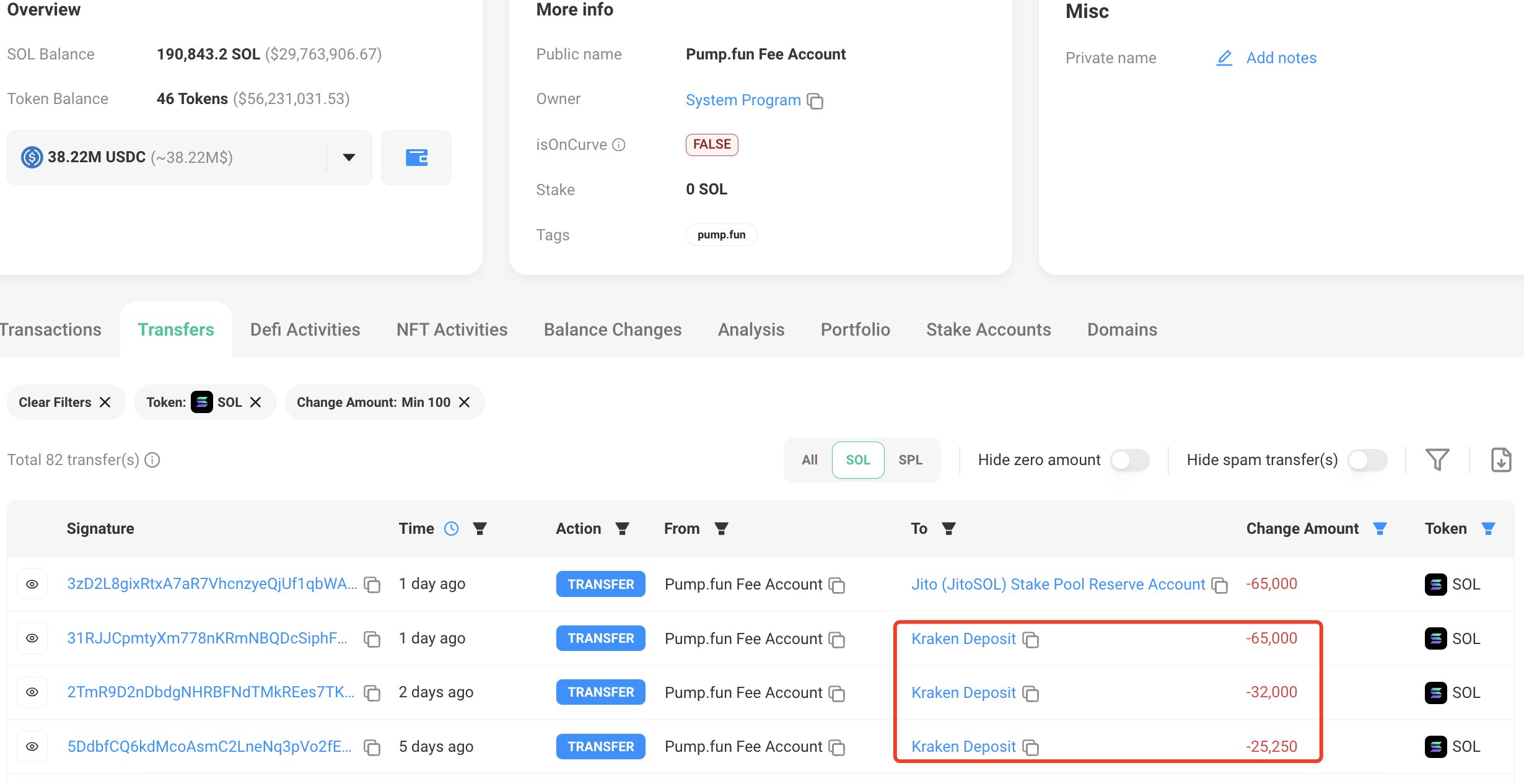
Task: Switch to the Transactions tab
Action: point(51,328)
